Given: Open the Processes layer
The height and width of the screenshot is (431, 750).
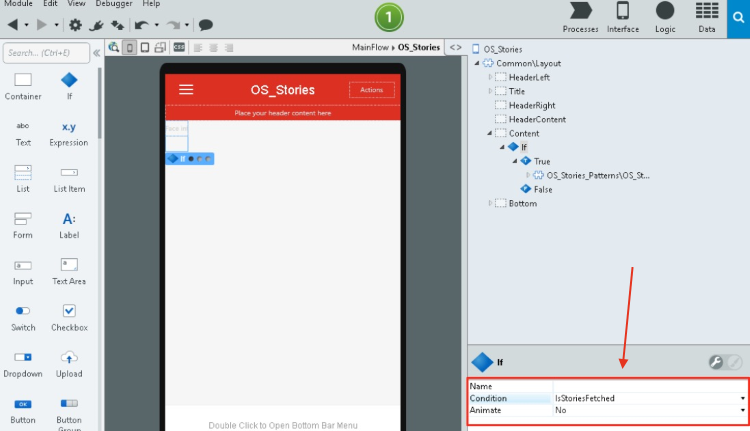Looking at the screenshot, I should (580, 17).
